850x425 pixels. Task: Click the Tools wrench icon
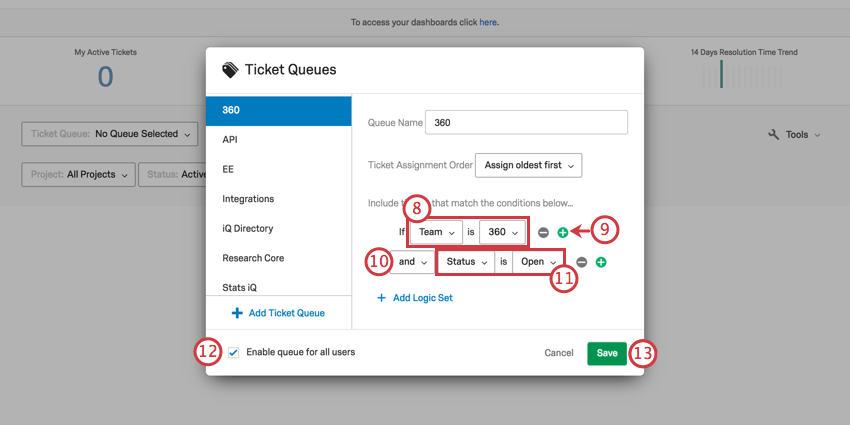773,135
